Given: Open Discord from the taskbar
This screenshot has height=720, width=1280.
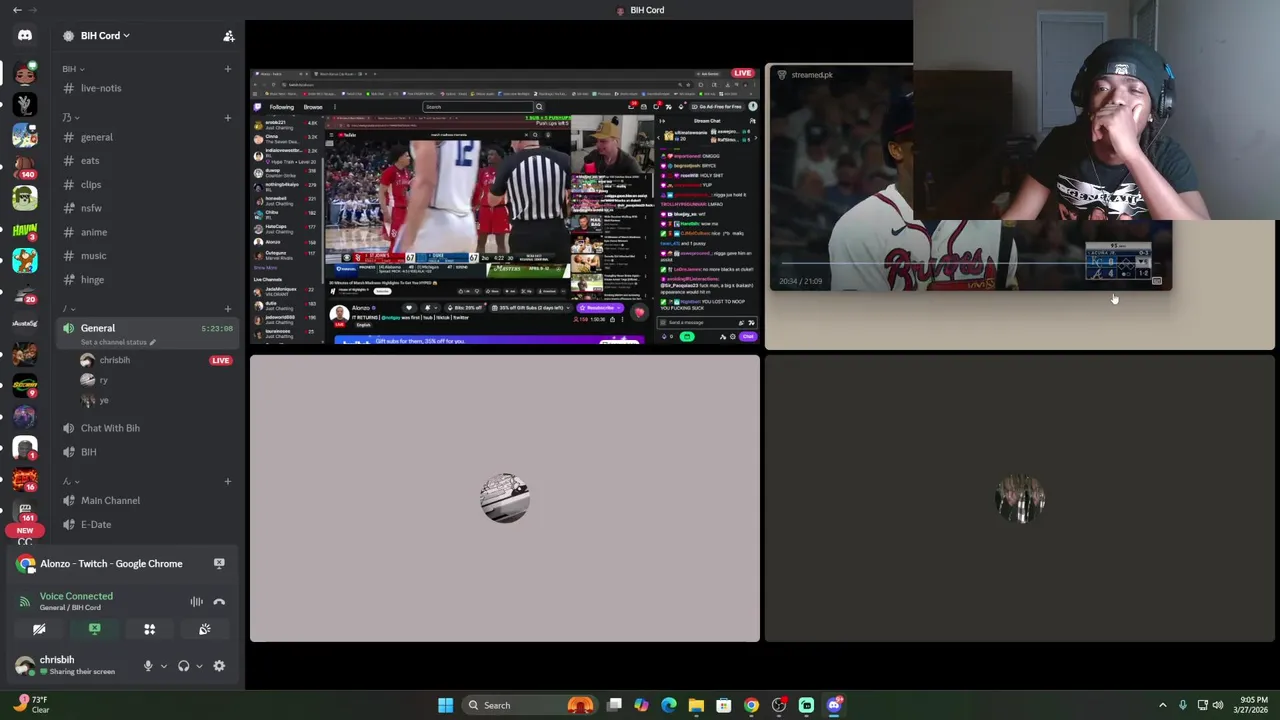Looking at the screenshot, I should (x=834, y=705).
